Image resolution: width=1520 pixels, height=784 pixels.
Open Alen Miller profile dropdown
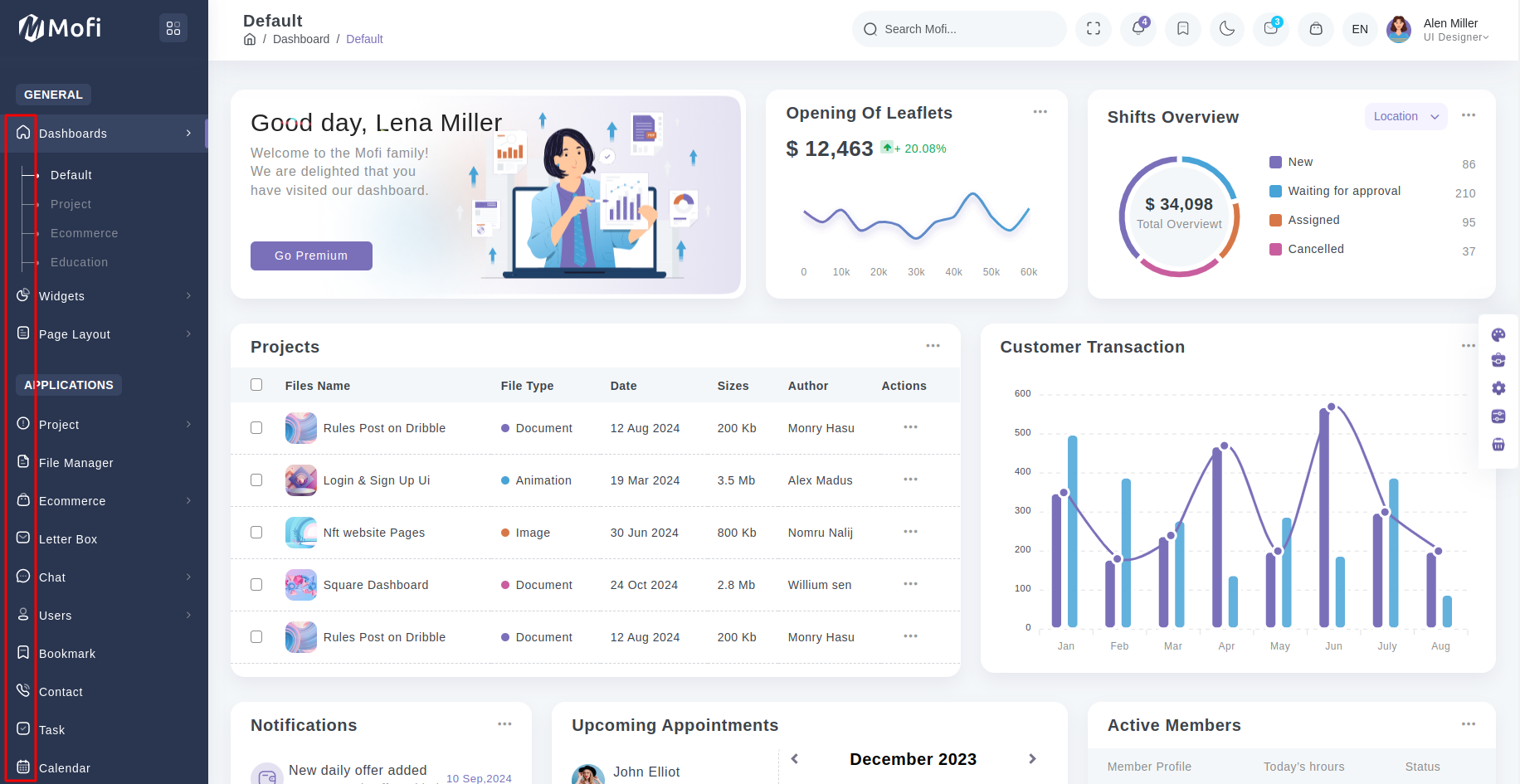pos(1440,30)
